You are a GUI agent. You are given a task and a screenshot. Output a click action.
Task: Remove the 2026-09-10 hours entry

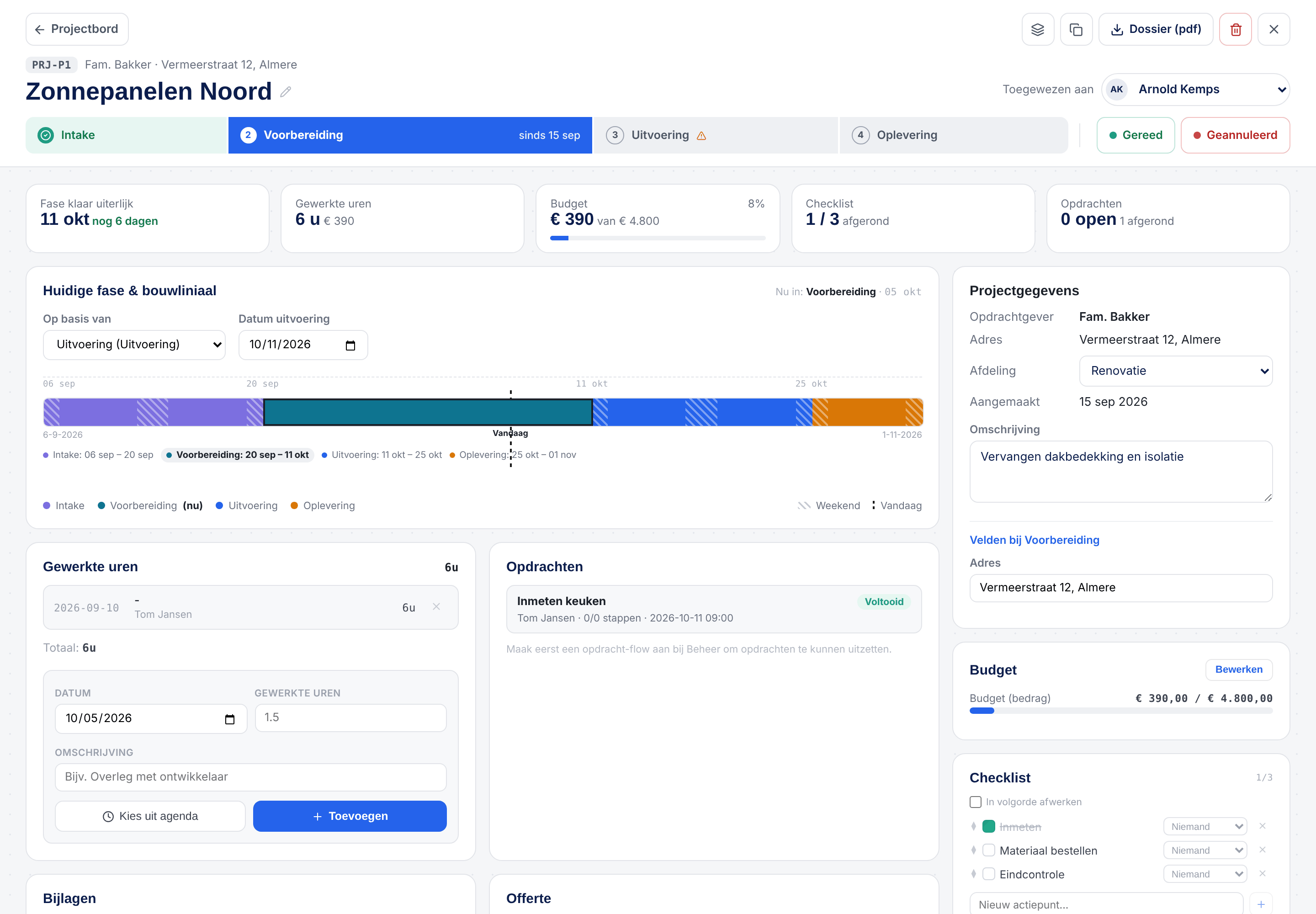(436, 606)
